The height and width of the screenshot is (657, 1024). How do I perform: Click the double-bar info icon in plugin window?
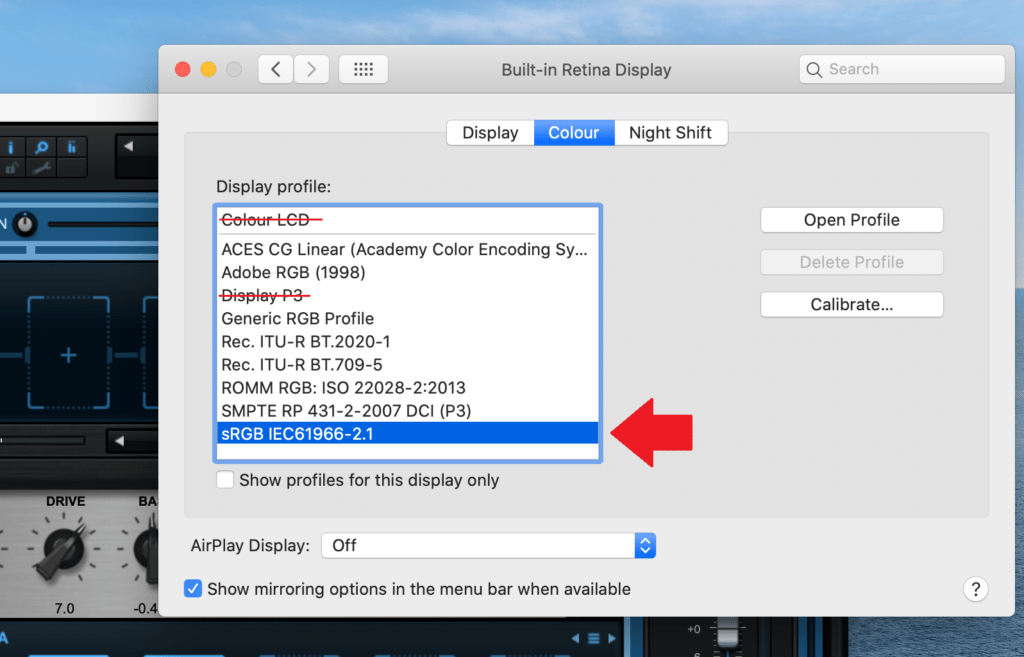click(71, 148)
